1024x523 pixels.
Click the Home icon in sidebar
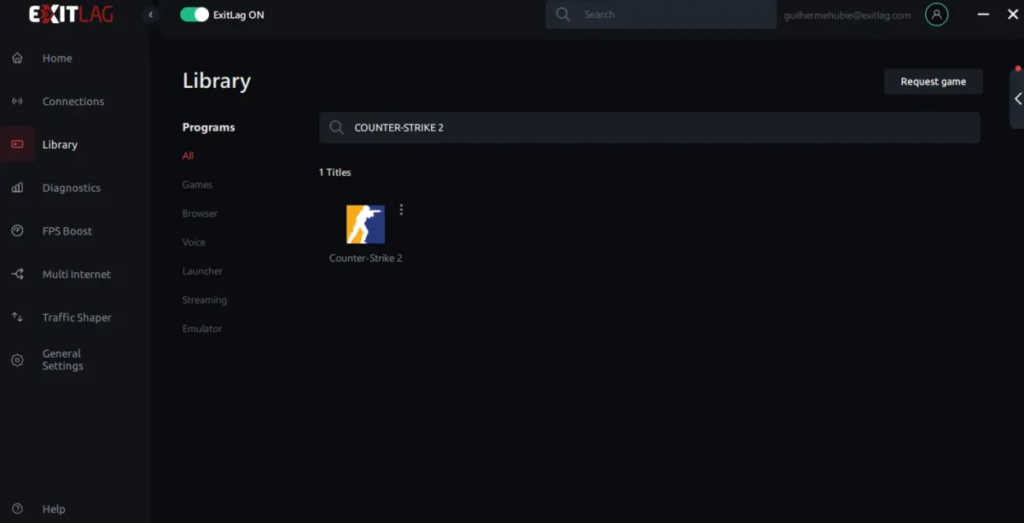[x=17, y=58]
